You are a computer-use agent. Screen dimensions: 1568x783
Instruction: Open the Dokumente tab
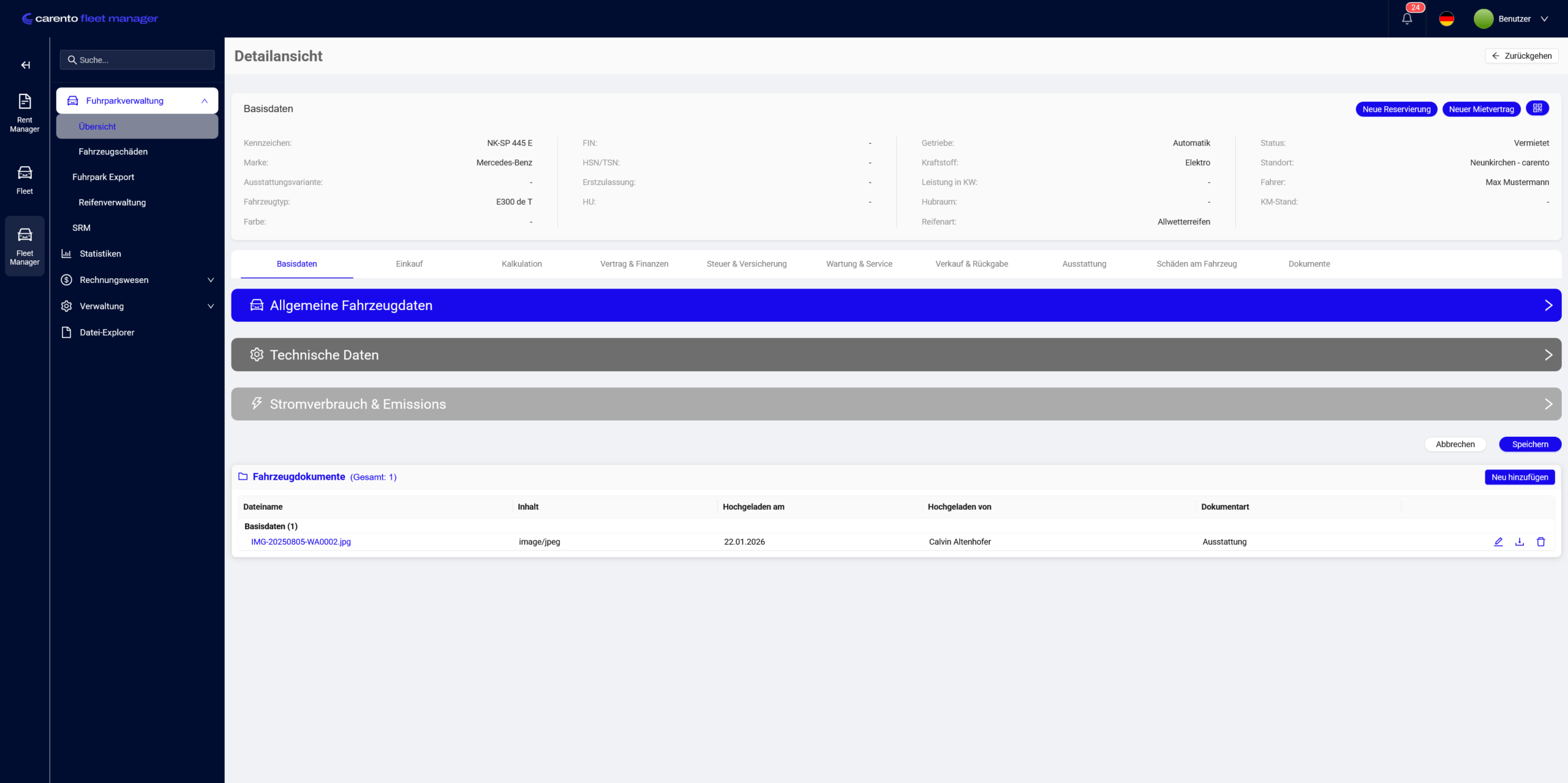click(x=1309, y=264)
